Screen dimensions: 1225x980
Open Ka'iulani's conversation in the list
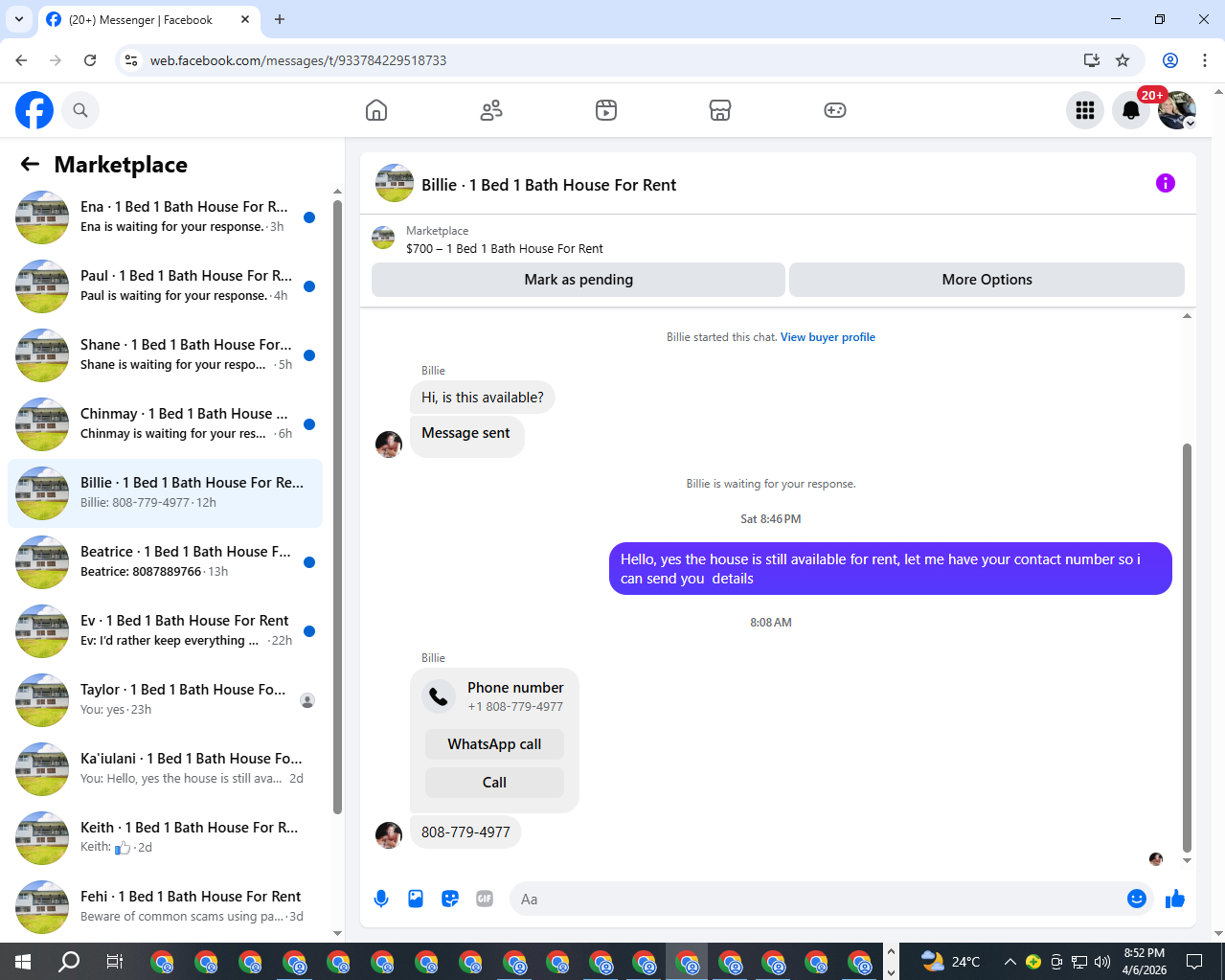[165, 769]
